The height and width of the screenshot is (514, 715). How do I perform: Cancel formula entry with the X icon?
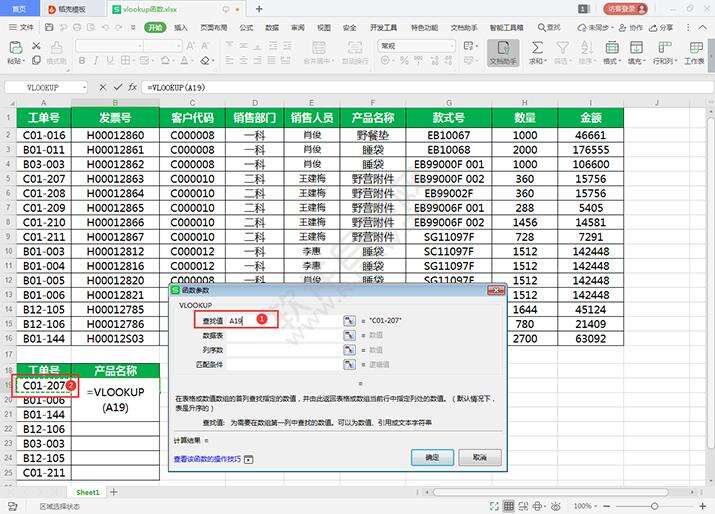[x=104, y=87]
